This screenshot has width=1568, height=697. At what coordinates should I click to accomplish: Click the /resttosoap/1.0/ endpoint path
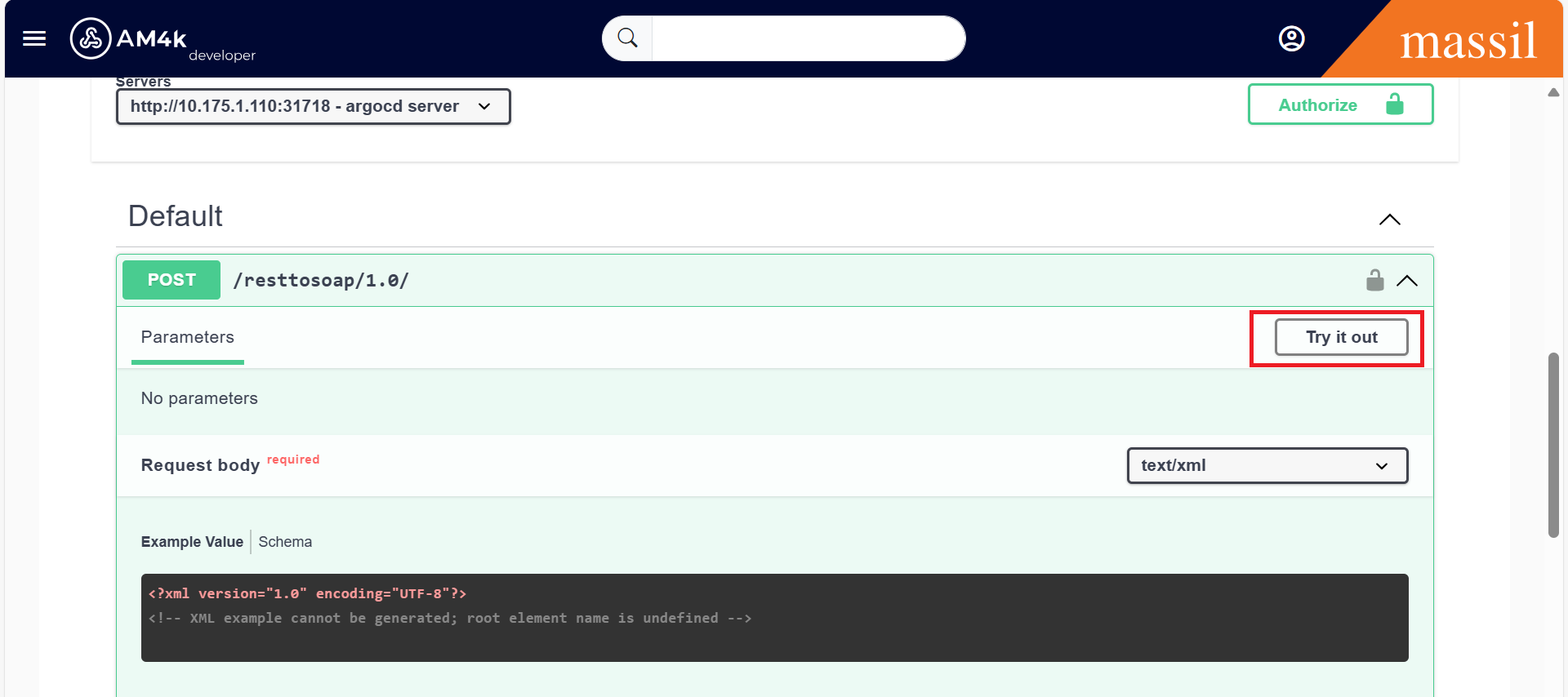click(321, 281)
